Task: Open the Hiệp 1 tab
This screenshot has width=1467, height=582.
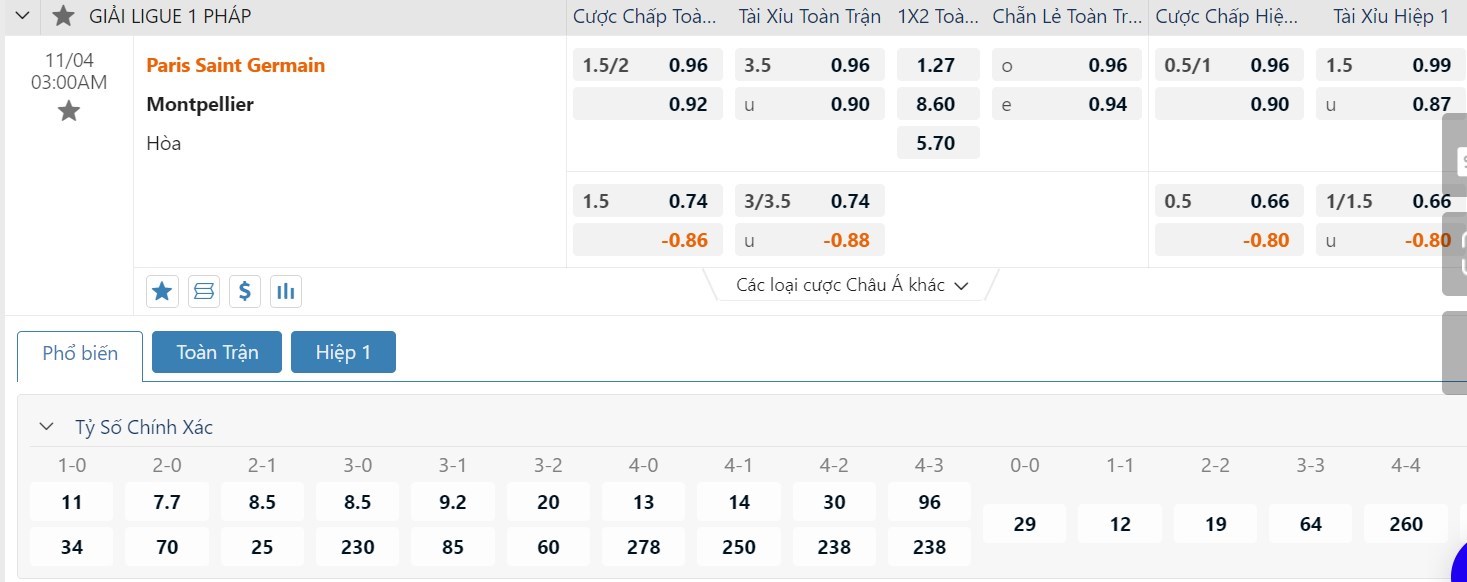Action: (x=343, y=352)
